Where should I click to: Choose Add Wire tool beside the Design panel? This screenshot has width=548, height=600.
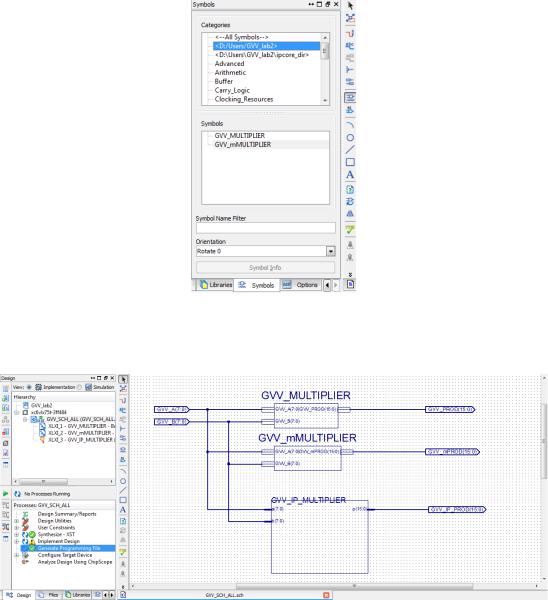123,400
